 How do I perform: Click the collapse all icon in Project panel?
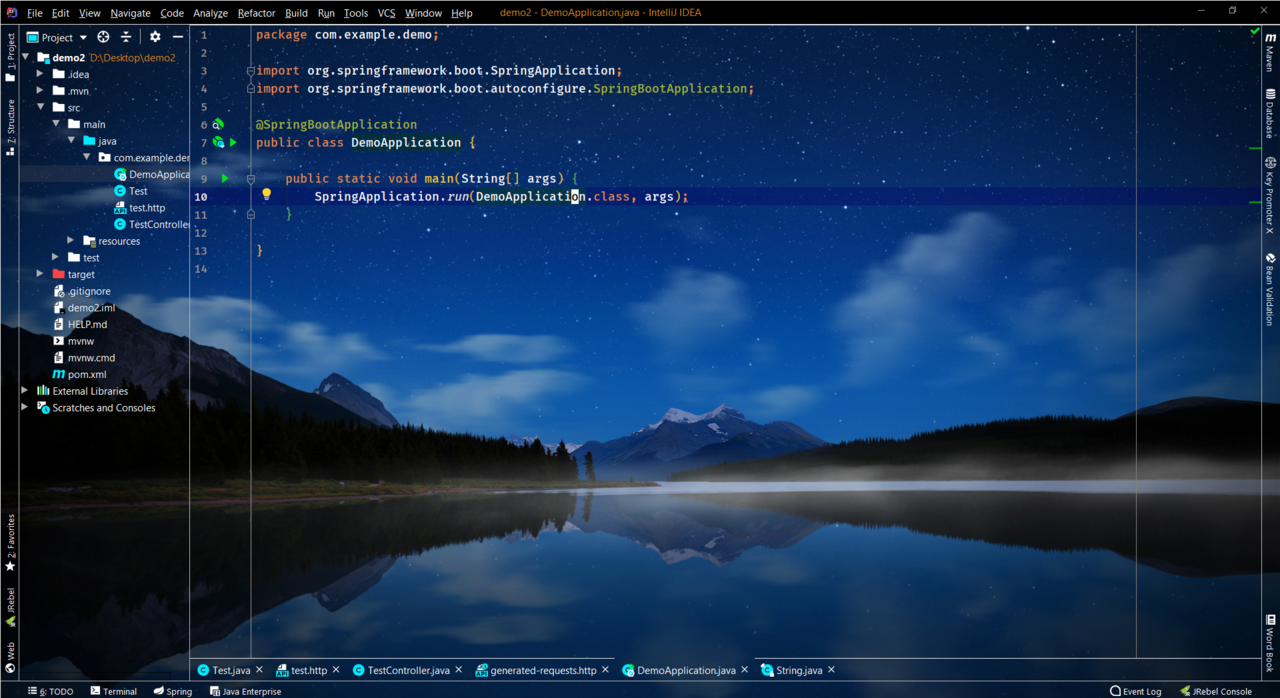126,37
